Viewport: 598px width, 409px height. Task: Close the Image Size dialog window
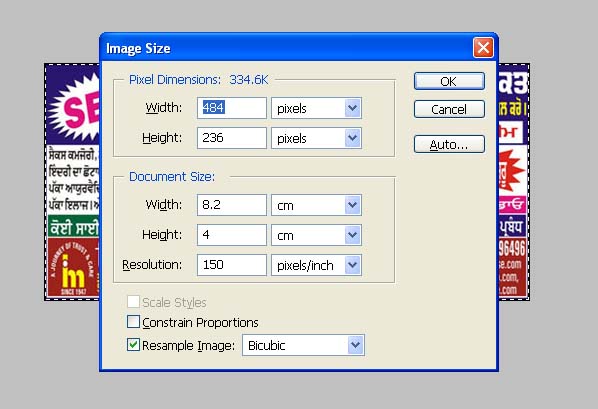[x=483, y=48]
